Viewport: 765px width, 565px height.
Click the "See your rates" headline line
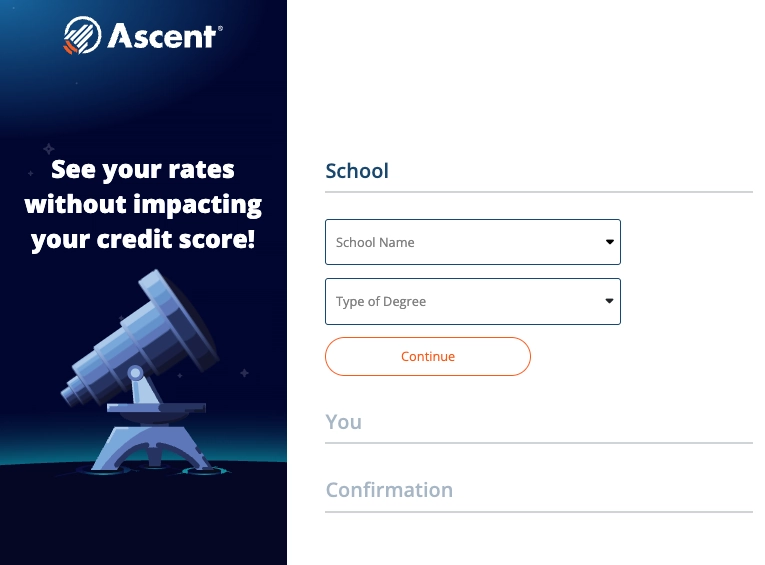point(143,169)
